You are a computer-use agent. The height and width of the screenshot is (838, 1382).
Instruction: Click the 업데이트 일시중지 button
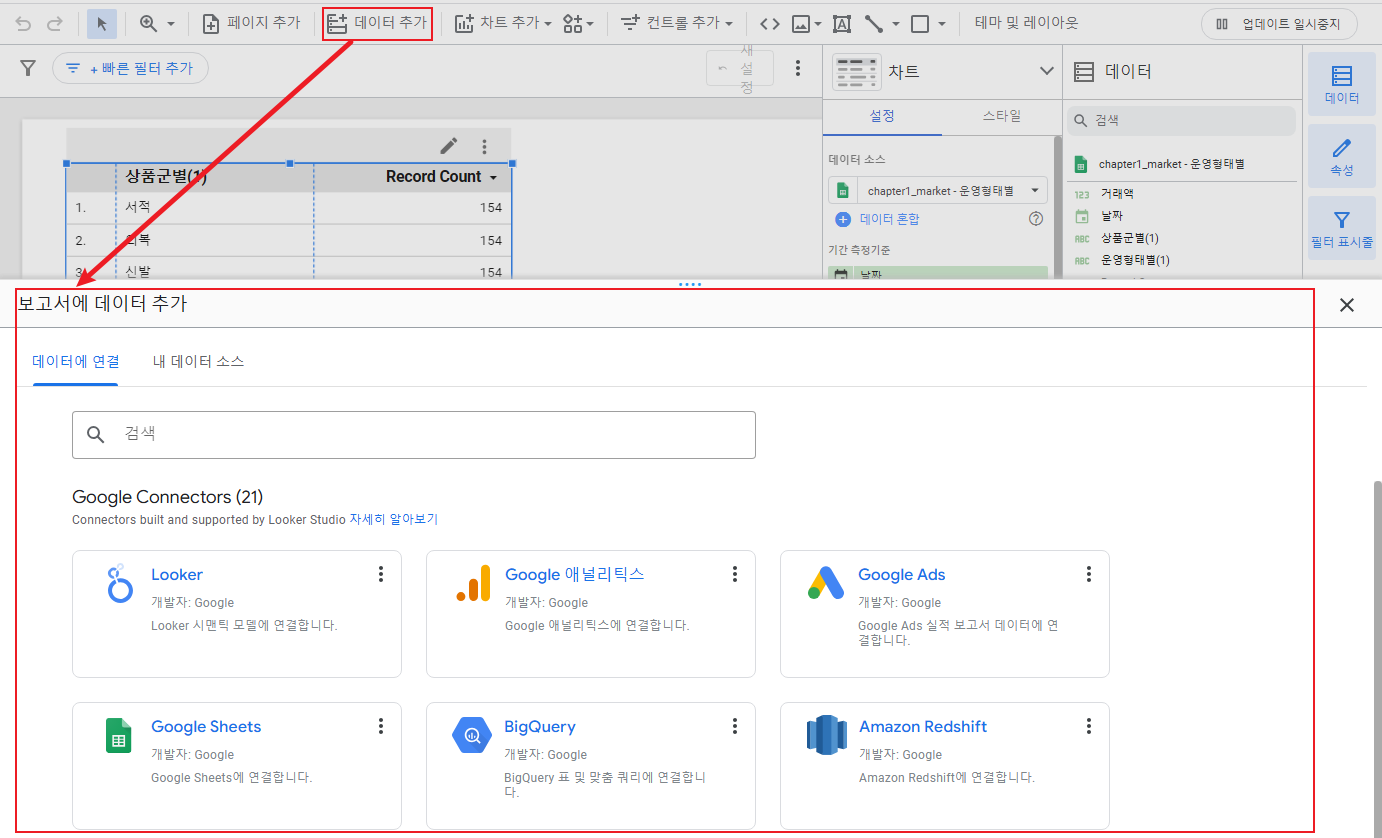[x=1278, y=24]
